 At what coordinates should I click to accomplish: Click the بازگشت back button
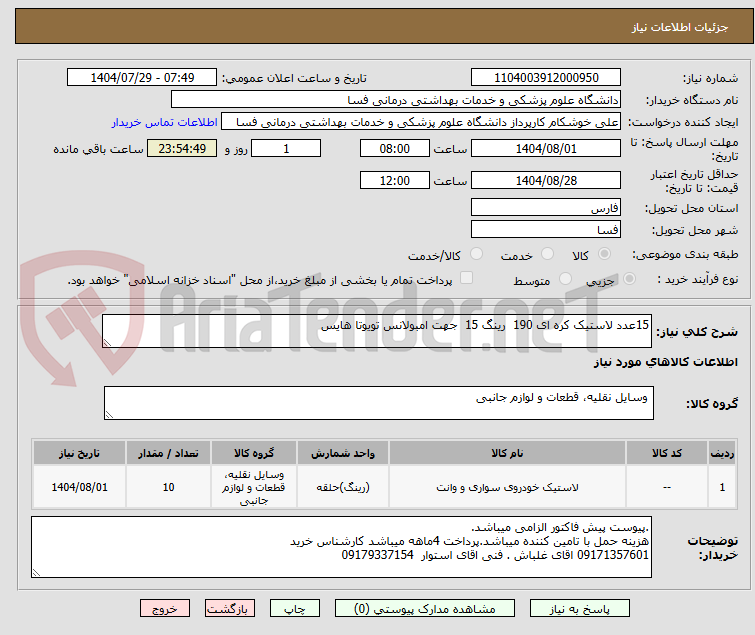pyautogui.click(x=229, y=609)
